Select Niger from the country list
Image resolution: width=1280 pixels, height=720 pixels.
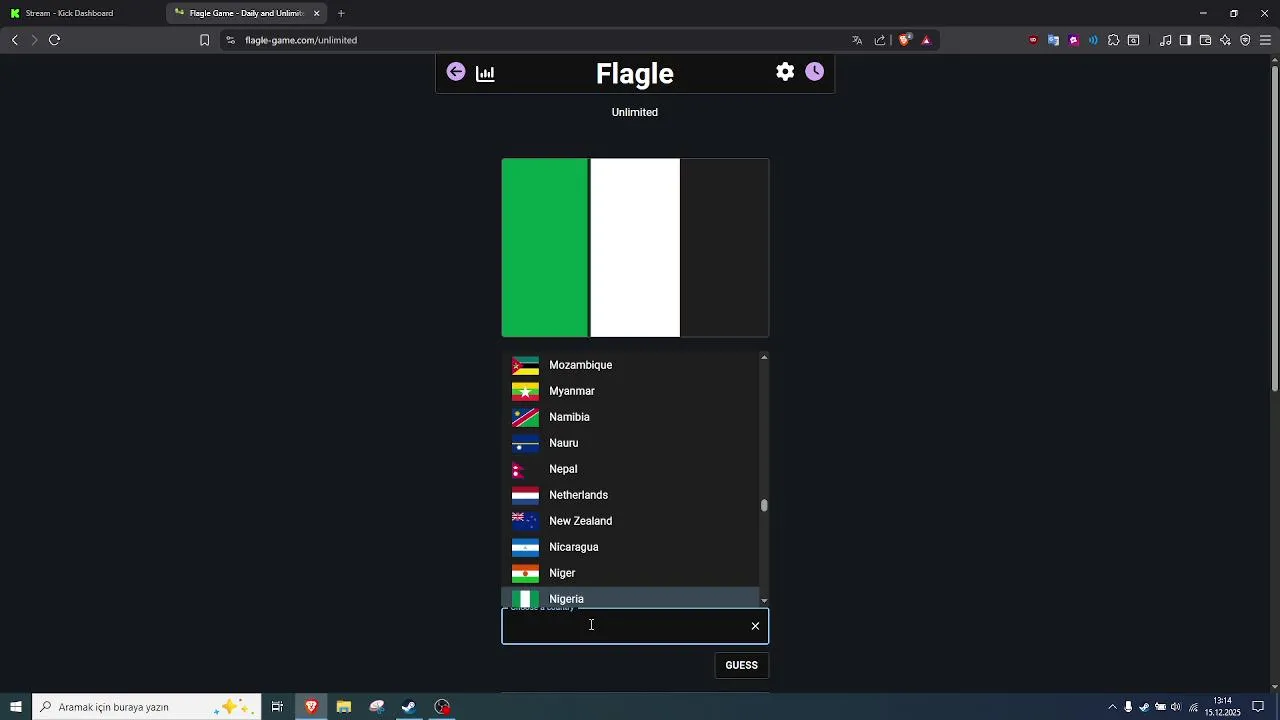coord(631,573)
